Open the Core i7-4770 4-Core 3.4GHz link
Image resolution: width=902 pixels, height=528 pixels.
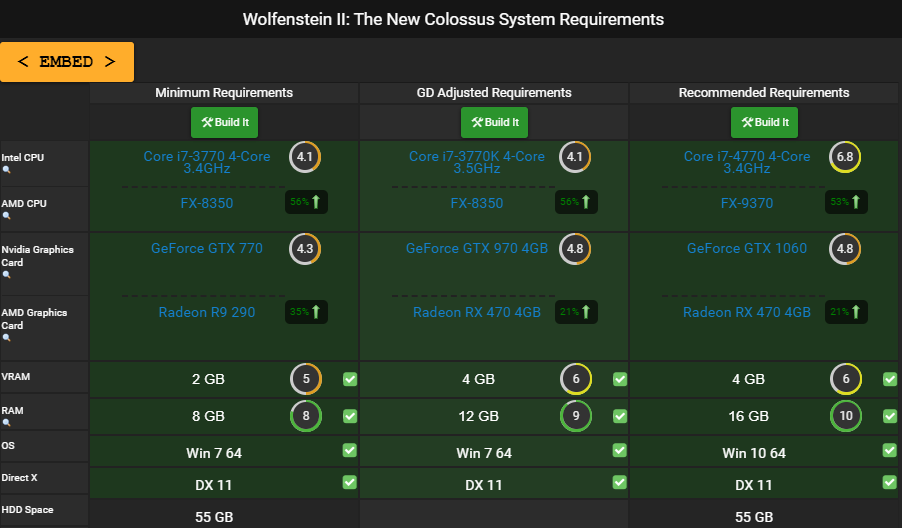(x=747, y=162)
